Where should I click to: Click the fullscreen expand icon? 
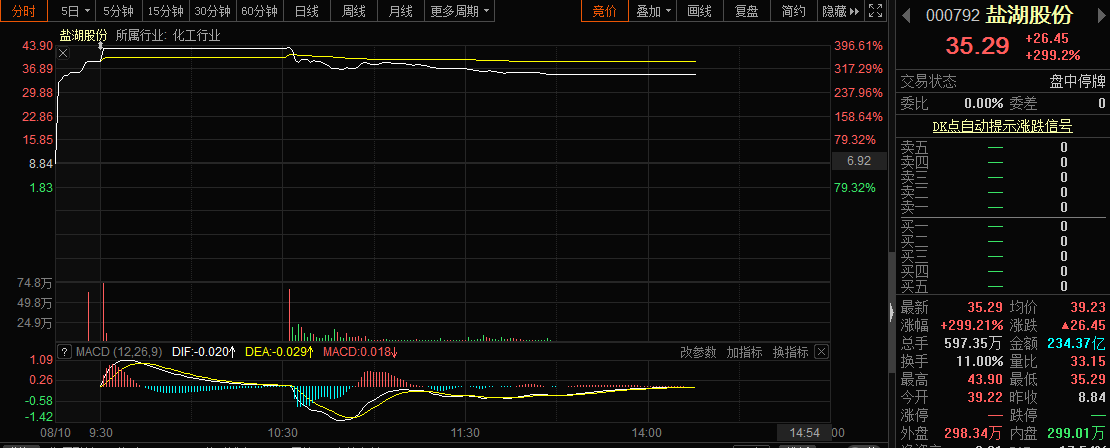pyautogui.click(x=876, y=11)
